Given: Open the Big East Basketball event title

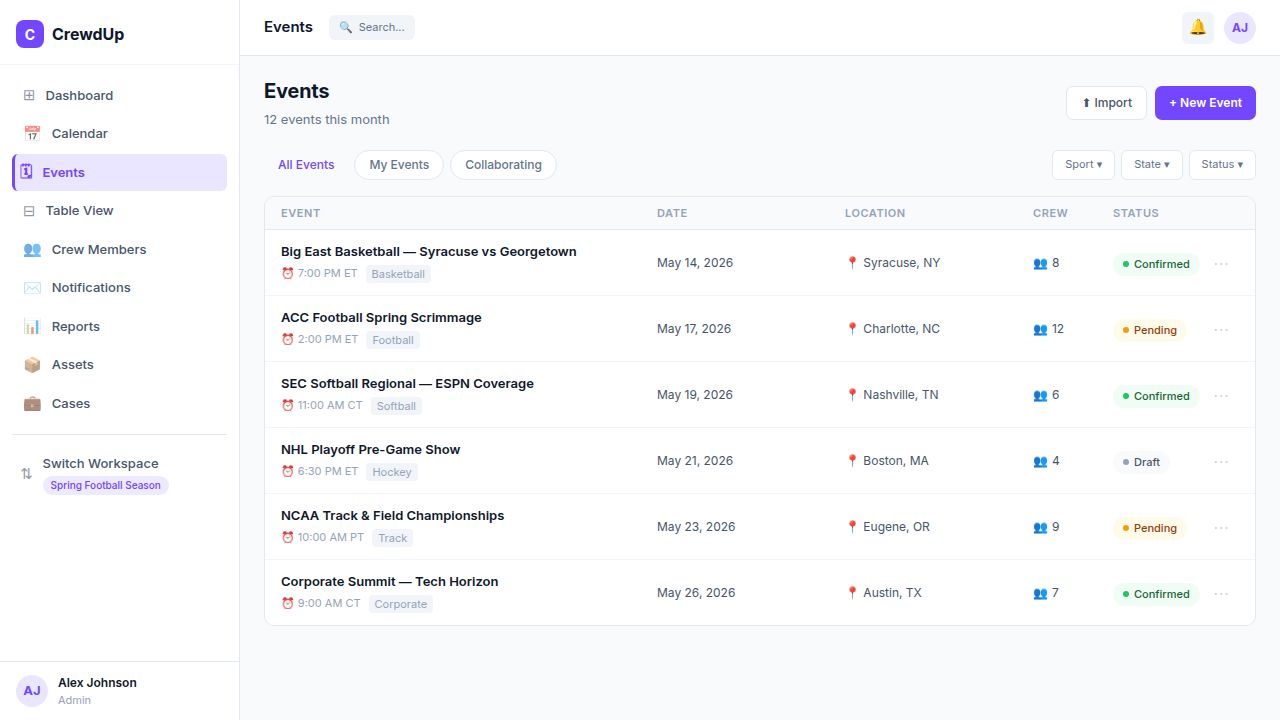Looking at the screenshot, I should [429, 252].
